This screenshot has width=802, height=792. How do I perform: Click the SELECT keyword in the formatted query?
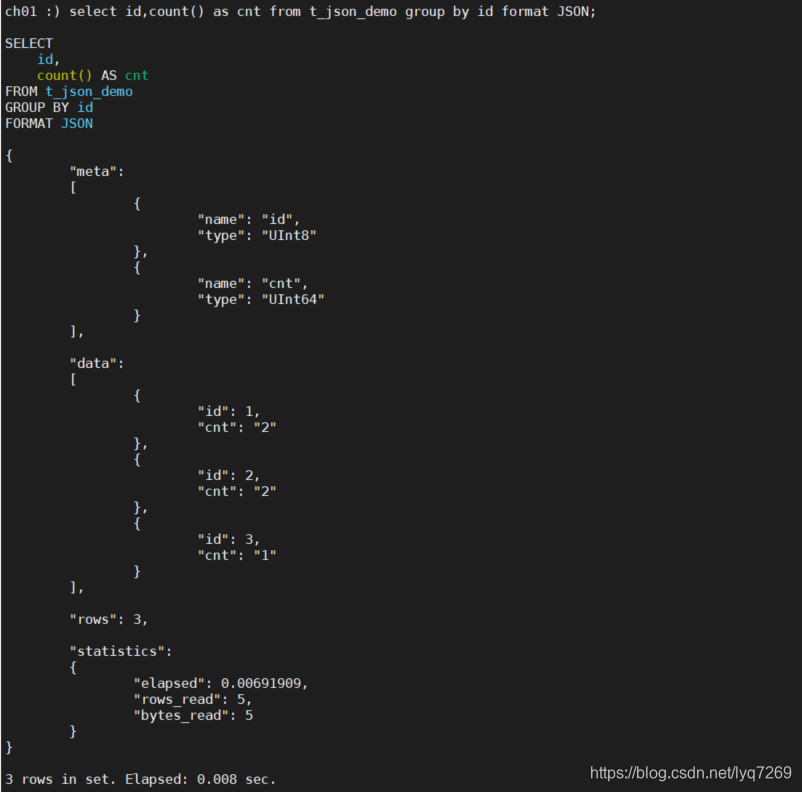29,43
